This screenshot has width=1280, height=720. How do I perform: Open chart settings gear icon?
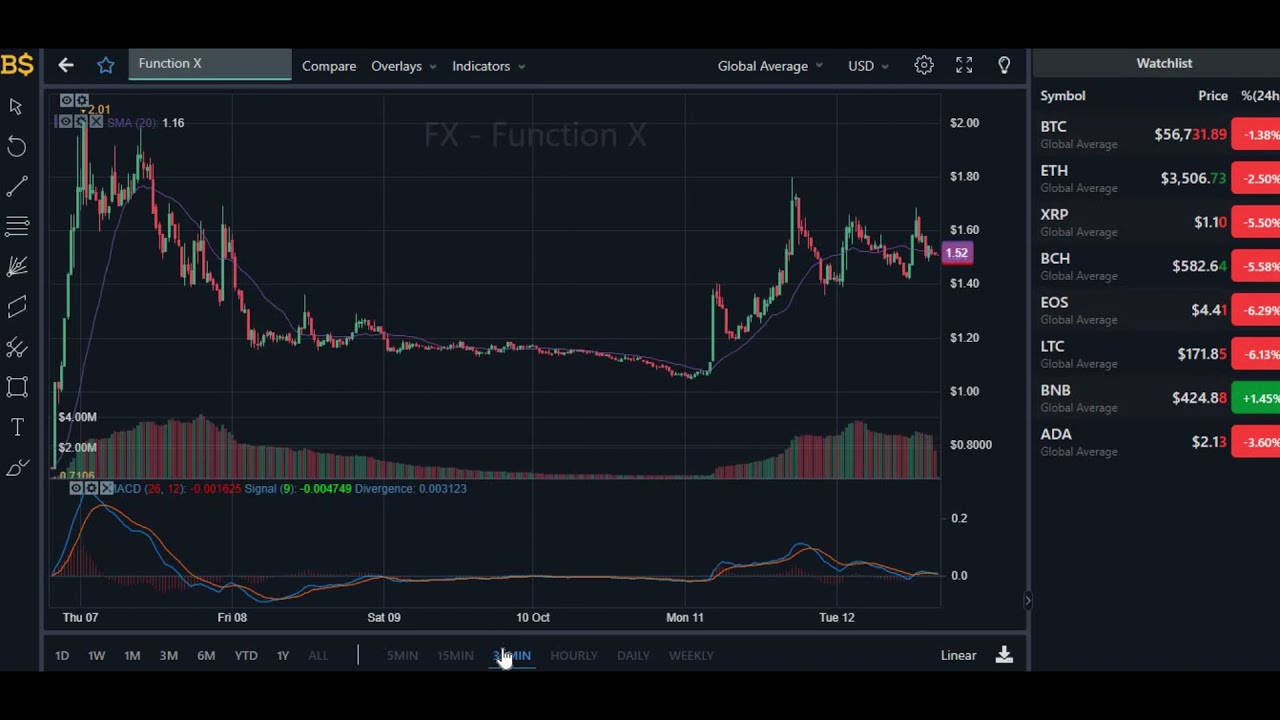924,66
